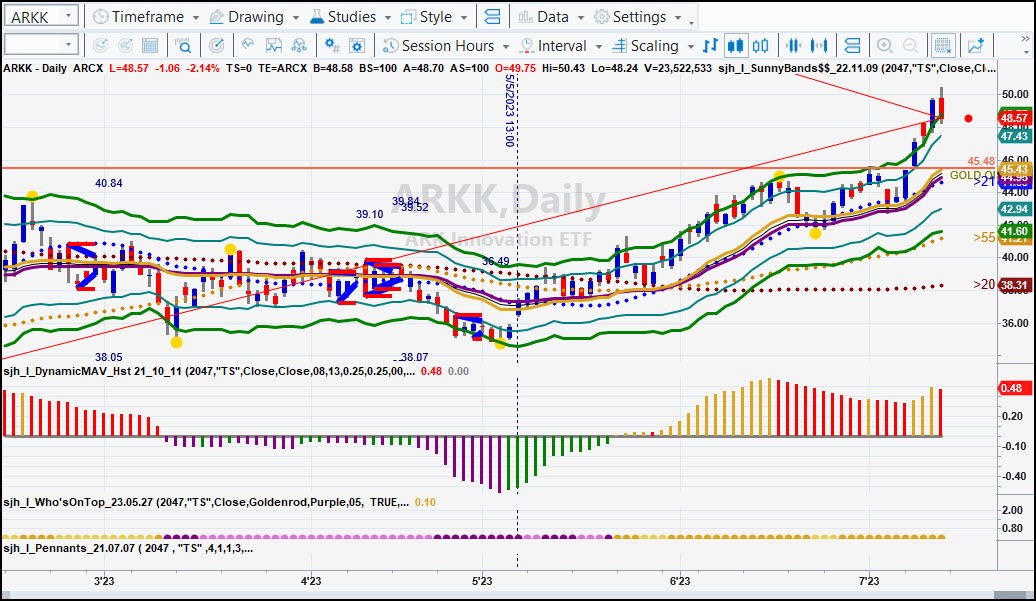Open the Studies menu

point(350,17)
